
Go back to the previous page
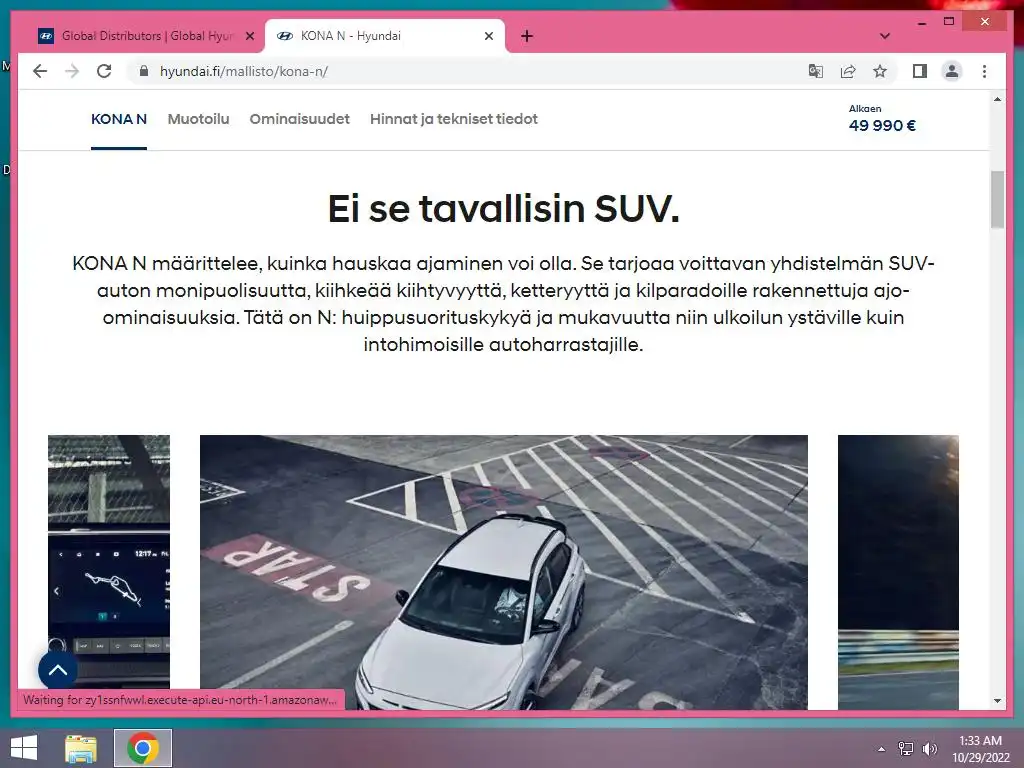(x=40, y=71)
